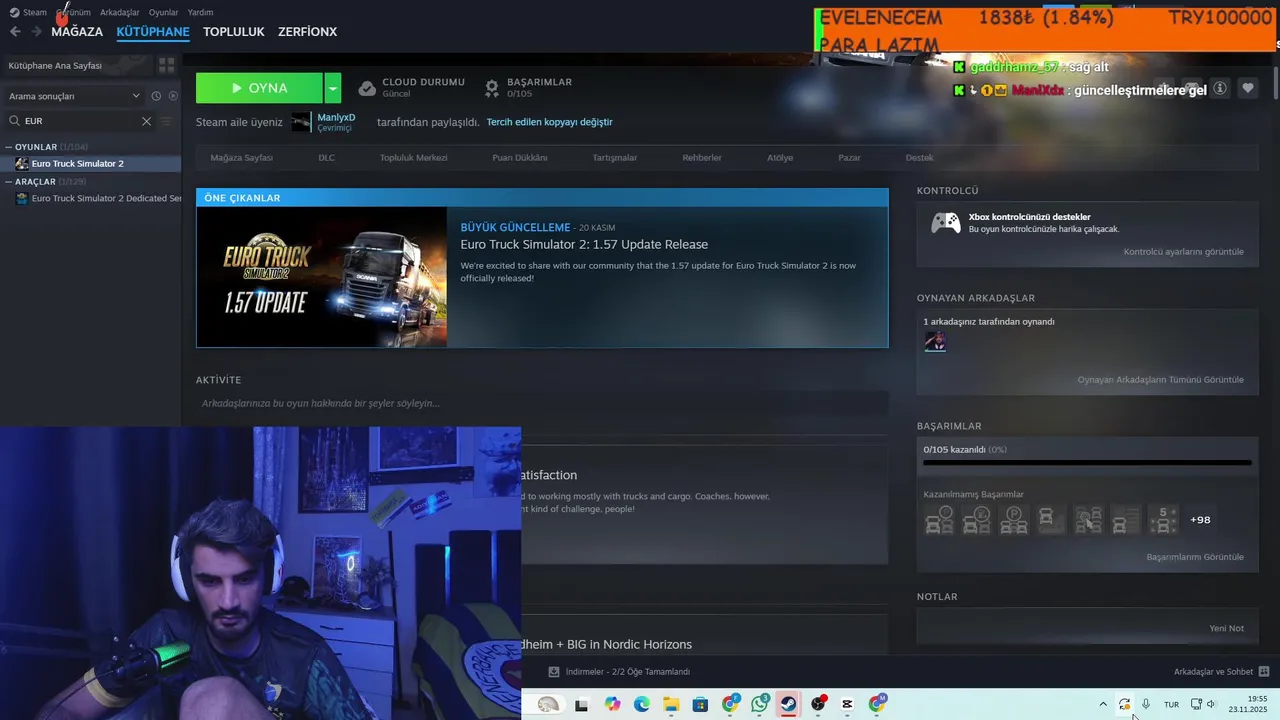1280x720 pixels.
Task: Open Arkadaşlar ve Sohbet
Action: click(x=1221, y=672)
